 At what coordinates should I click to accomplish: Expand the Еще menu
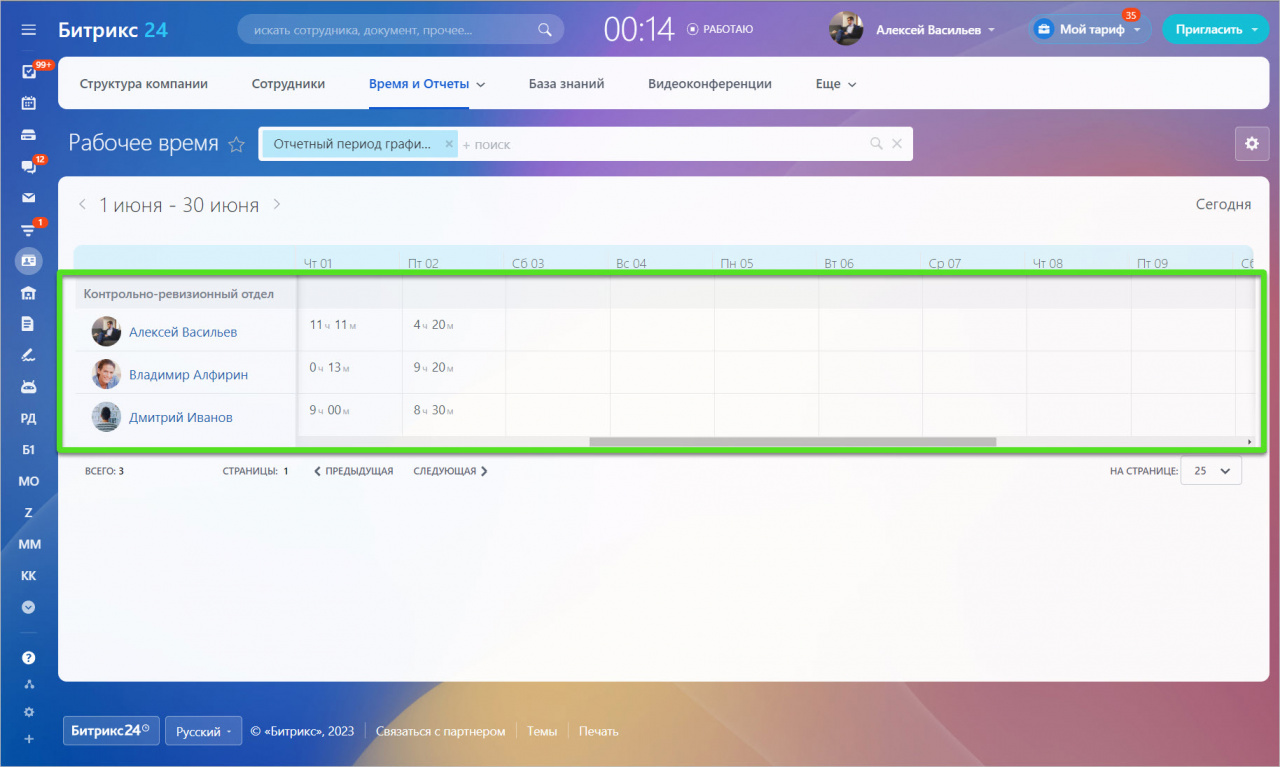(836, 84)
